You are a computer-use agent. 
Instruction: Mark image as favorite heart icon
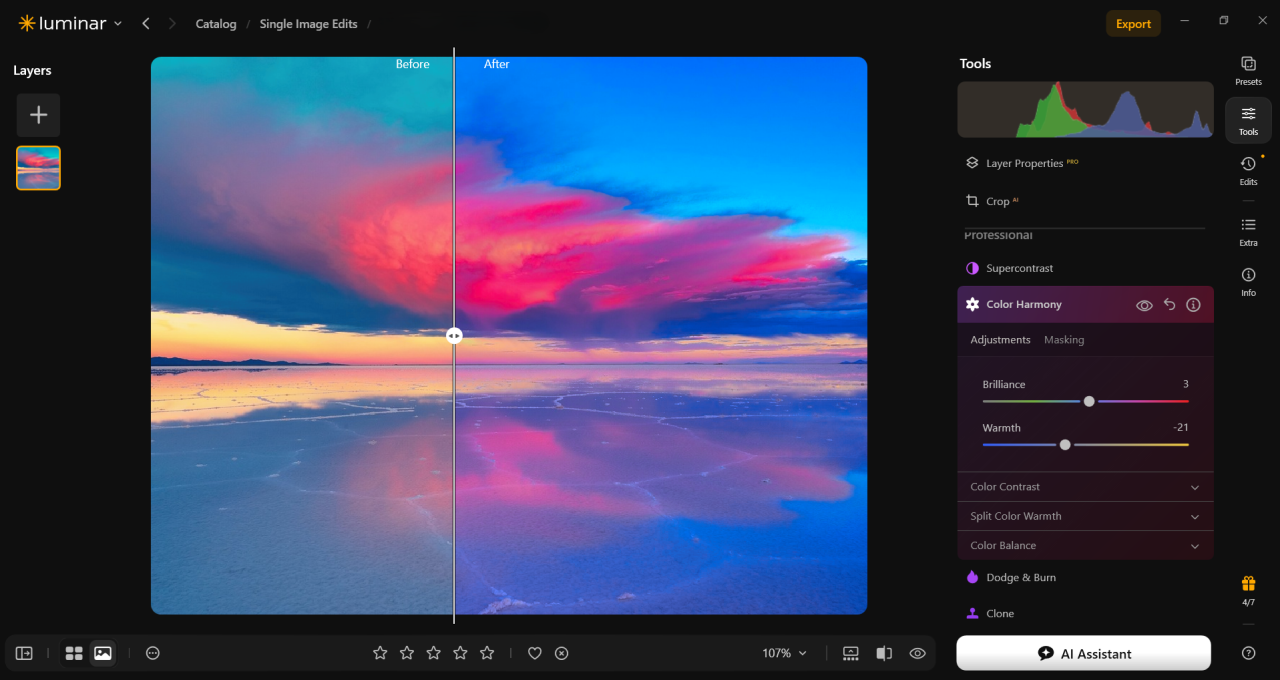coord(535,653)
